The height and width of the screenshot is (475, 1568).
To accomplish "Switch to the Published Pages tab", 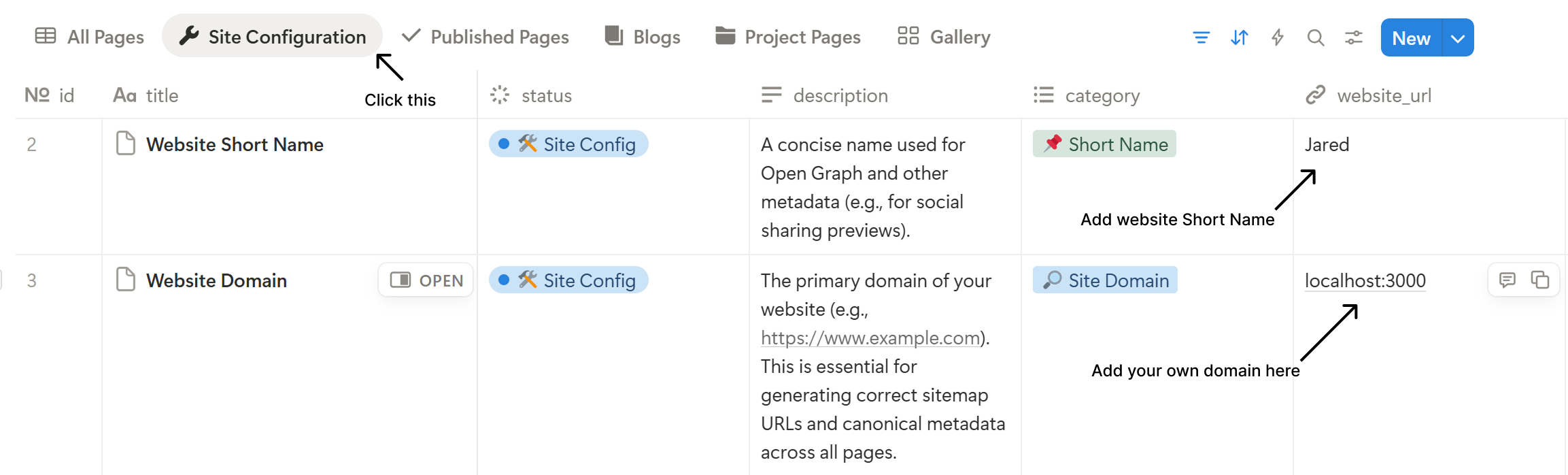I will pyautogui.click(x=485, y=37).
